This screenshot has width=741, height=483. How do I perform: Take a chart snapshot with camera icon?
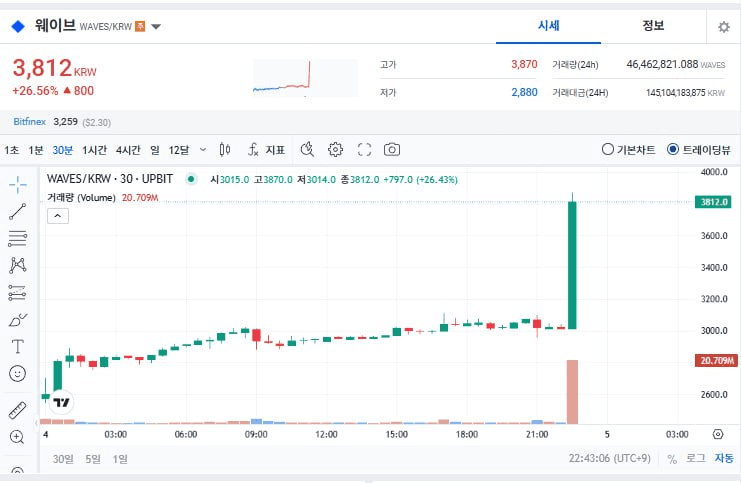(x=392, y=149)
